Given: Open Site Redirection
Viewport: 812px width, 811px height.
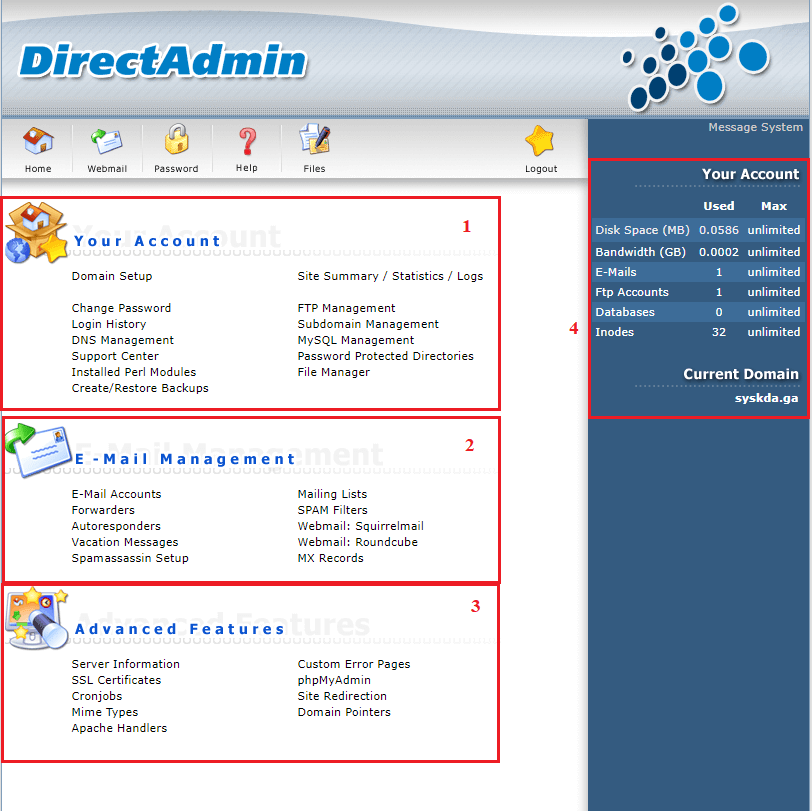Looking at the screenshot, I should pyautogui.click(x=342, y=696).
